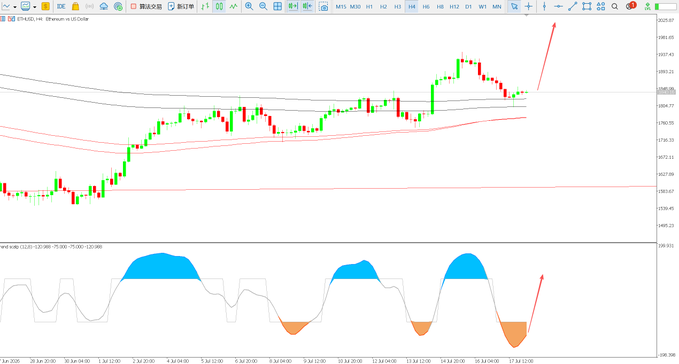Click the depth of market icon in chart corner

tap(3, 19)
